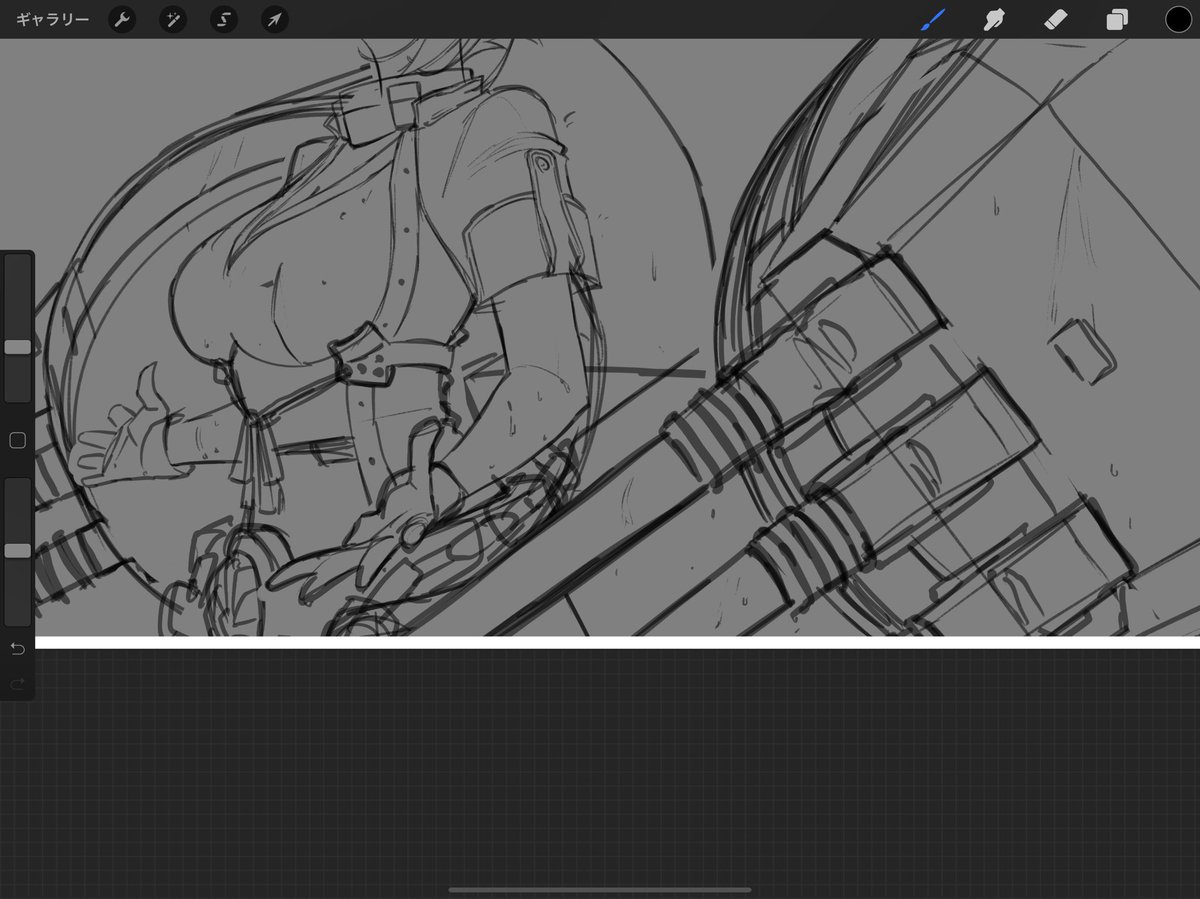The image size is (1200, 899).
Task: Open the black color picker circle
Action: (1178, 20)
